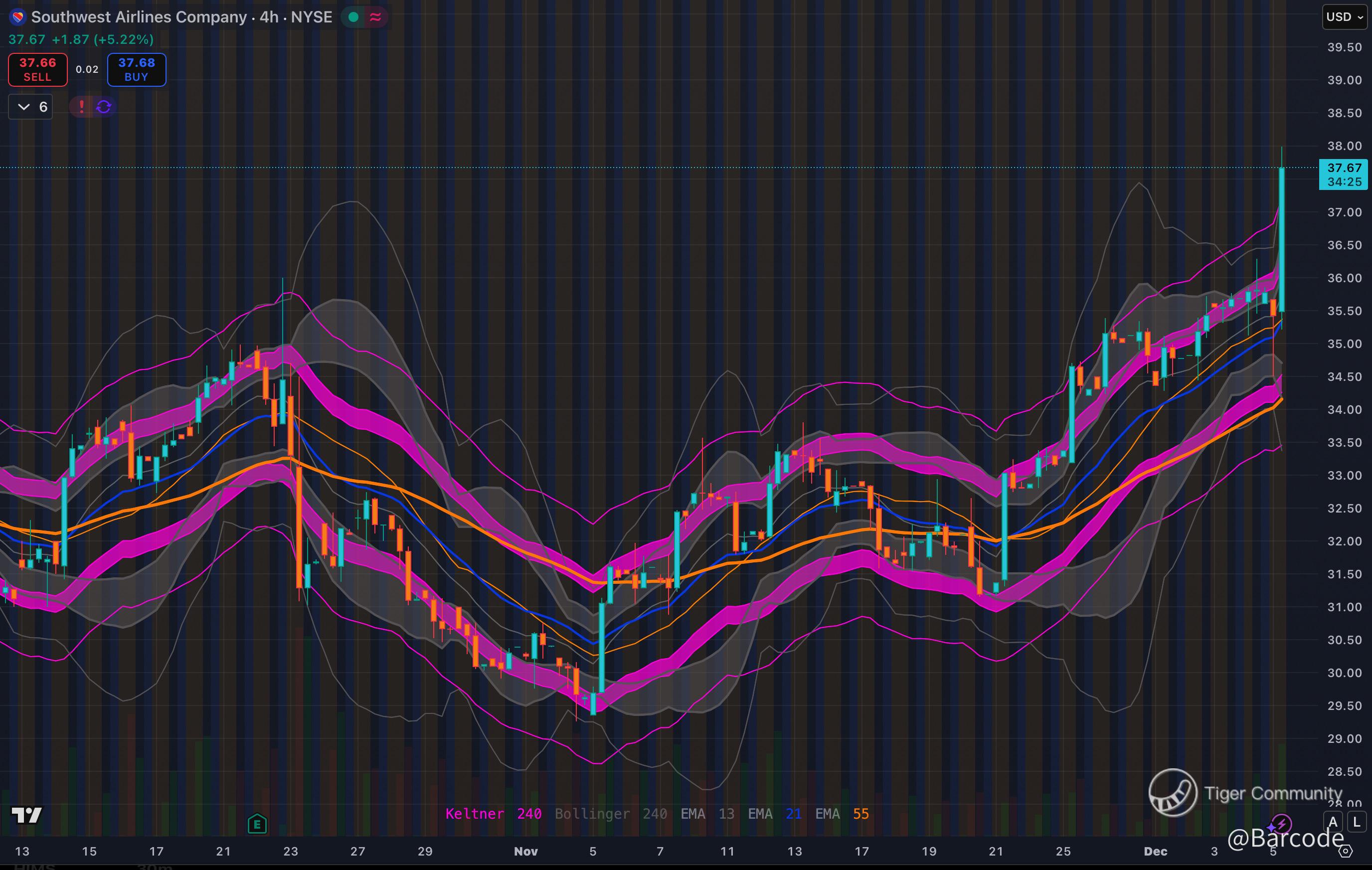Click the purple lightning flash icon
Image resolution: width=1372 pixels, height=870 pixels.
click(1282, 822)
